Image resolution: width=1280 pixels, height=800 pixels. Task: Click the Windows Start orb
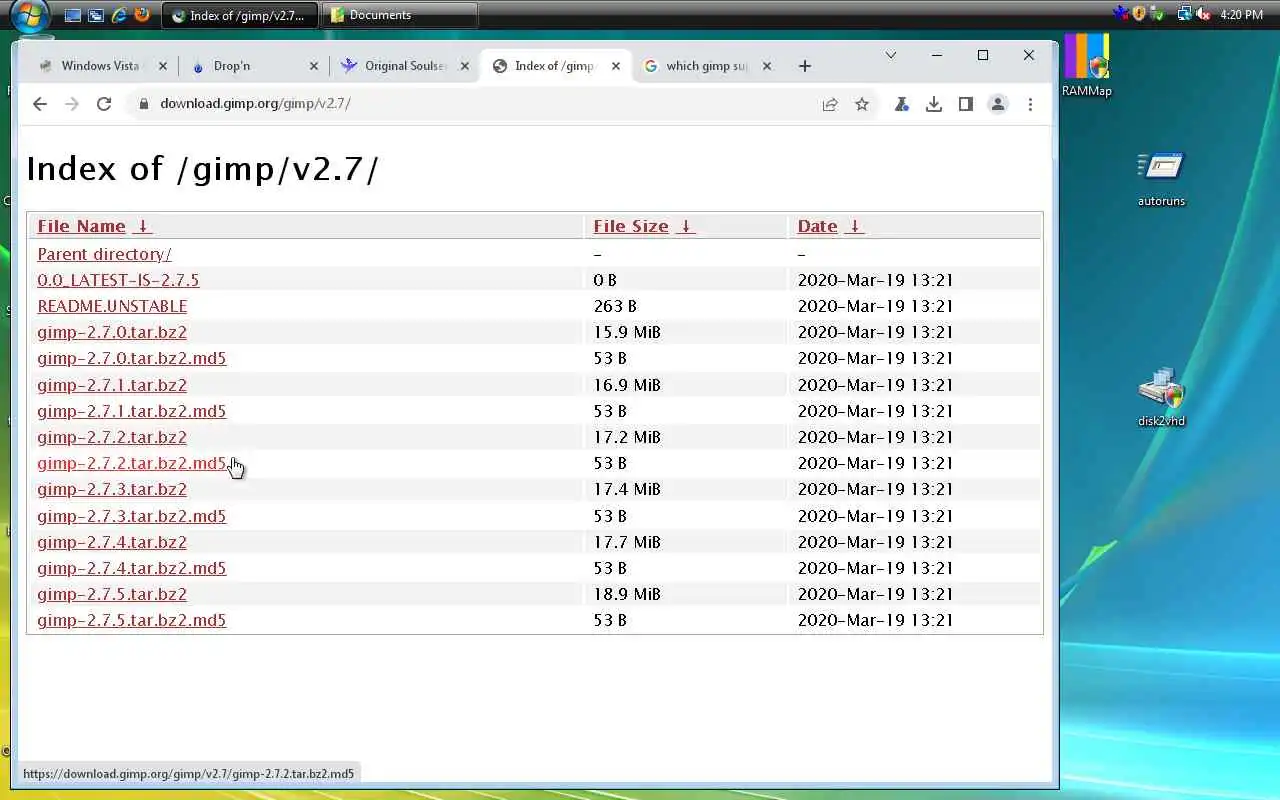point(30,16)
